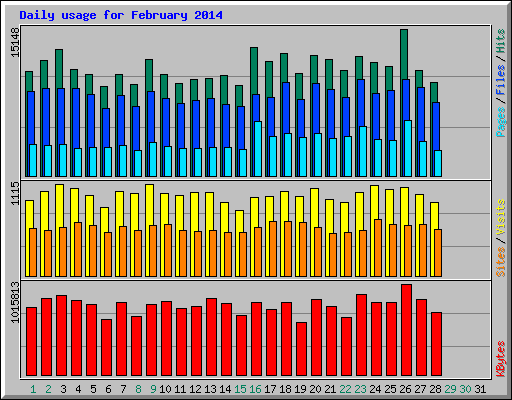Click the 'Files' legend label
The image size is (512, 400).
coord(501,80)
